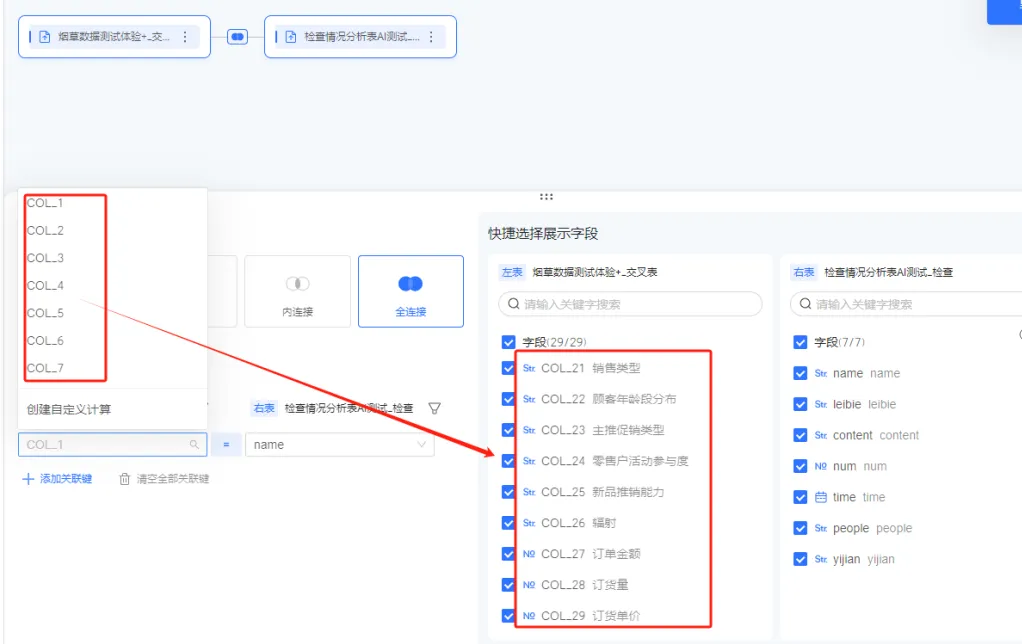Uncheck the COL_23 主推促销类型 checkbox
The image size is (1022, 644).
[x=508, y=430]
